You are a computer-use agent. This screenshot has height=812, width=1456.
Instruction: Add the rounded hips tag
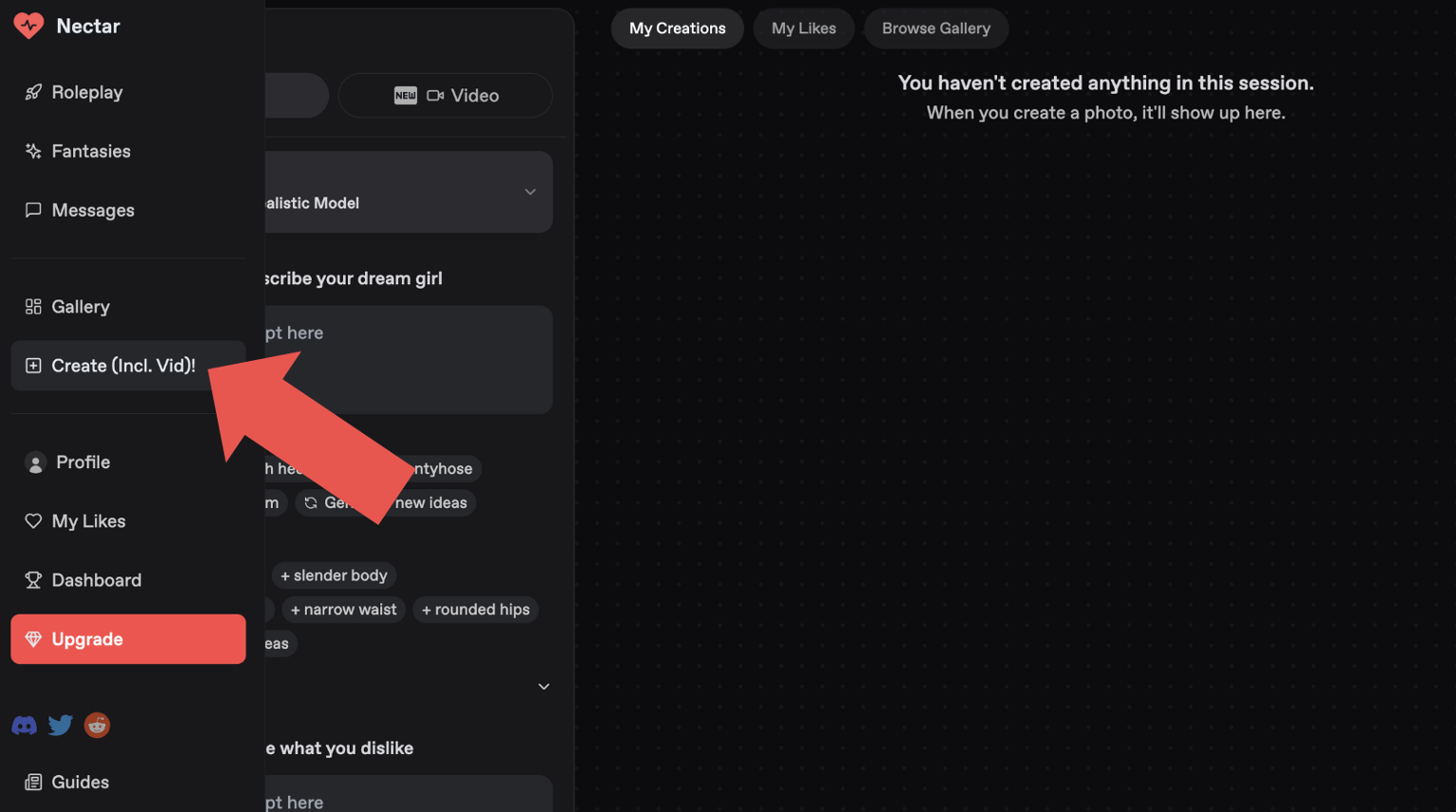pos(476,609)
